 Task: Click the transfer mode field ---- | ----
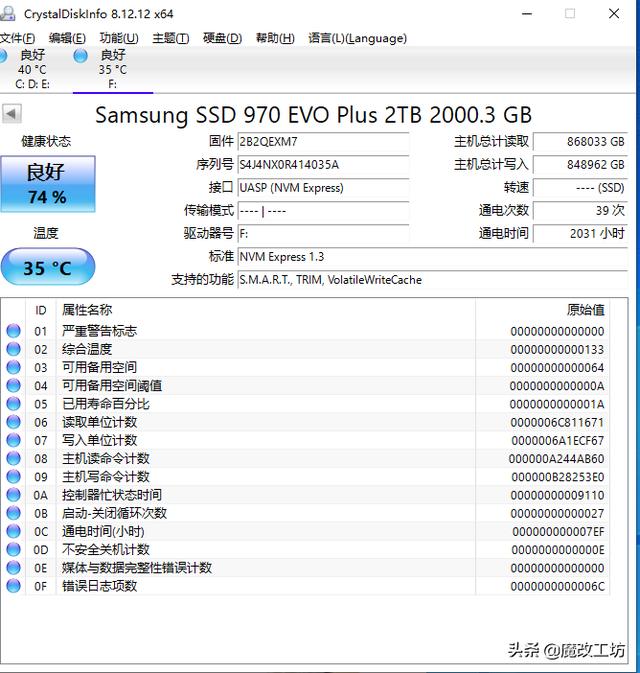[x=323, y=211]
